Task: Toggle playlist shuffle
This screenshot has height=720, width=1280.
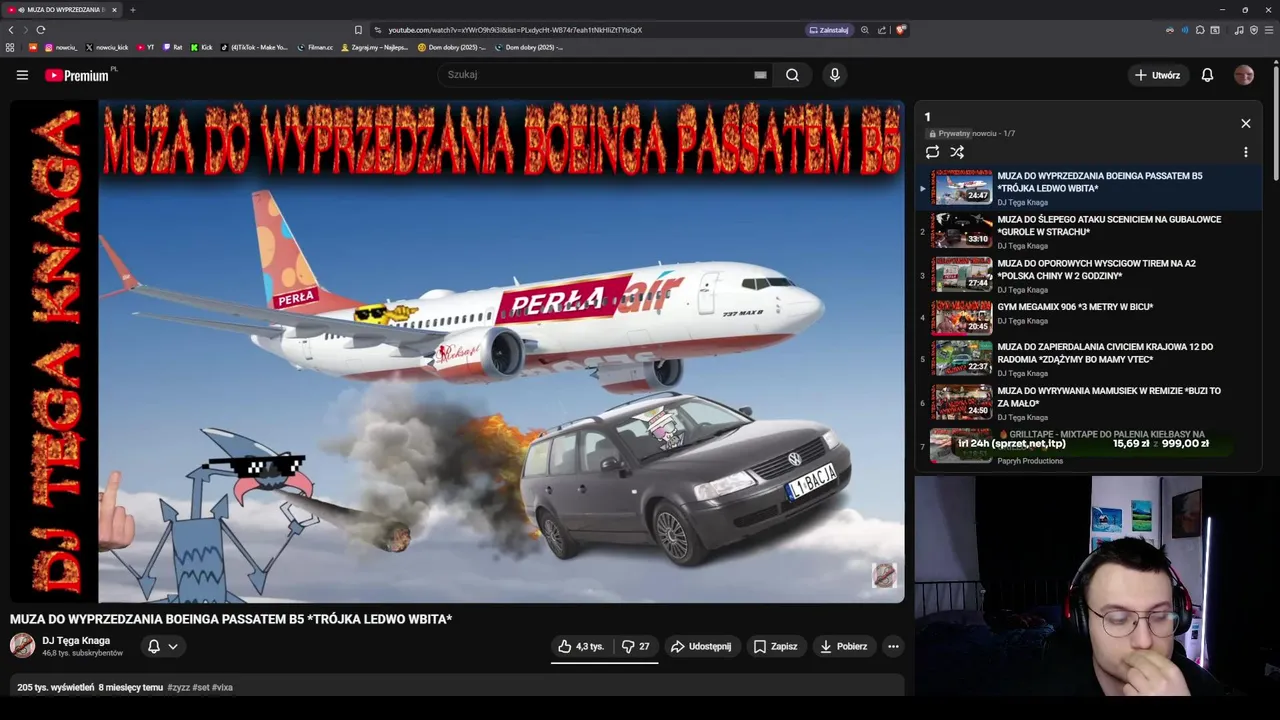Action: (957, 152)
